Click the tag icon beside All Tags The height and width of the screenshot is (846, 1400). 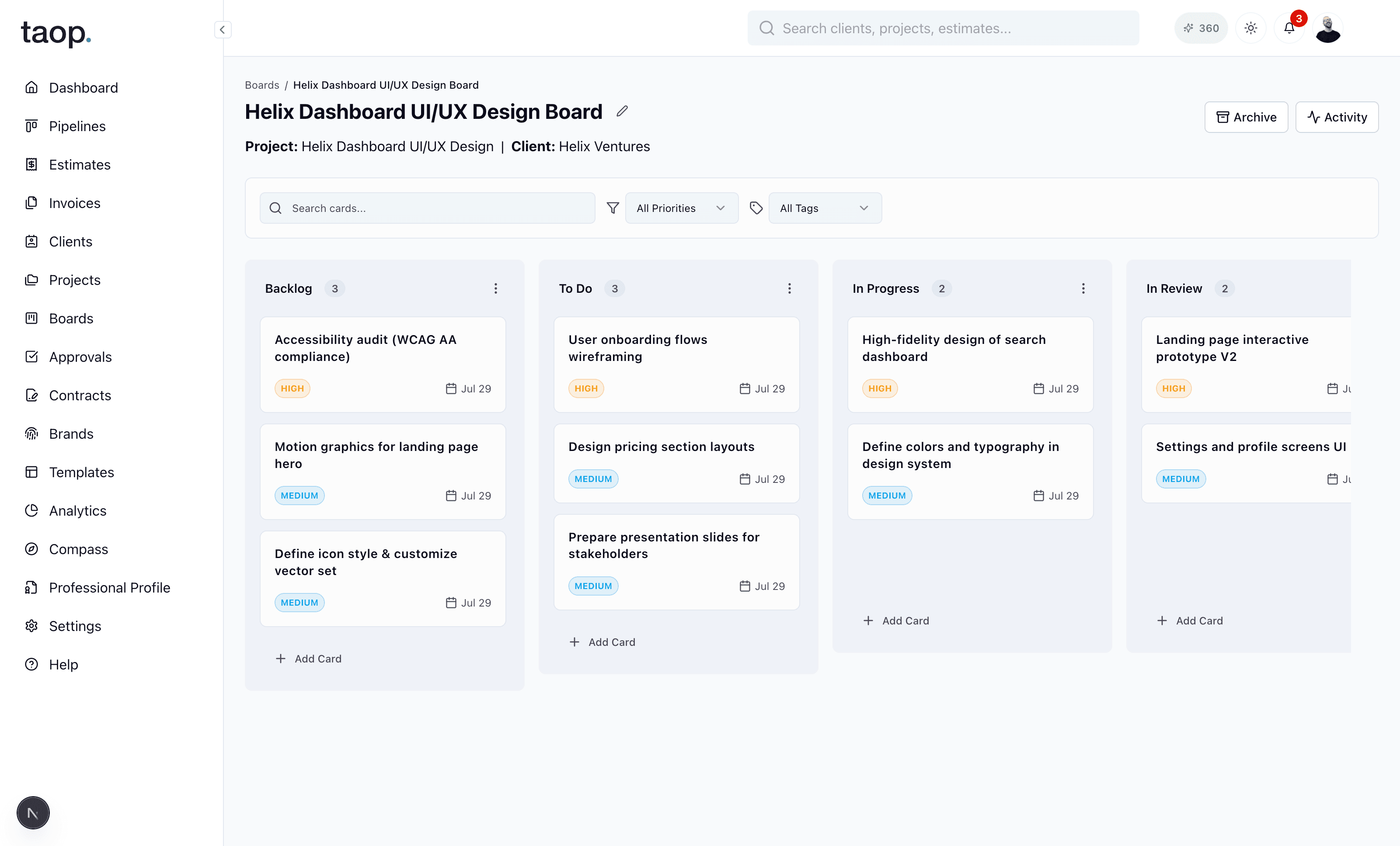click(x=756, y=208)
